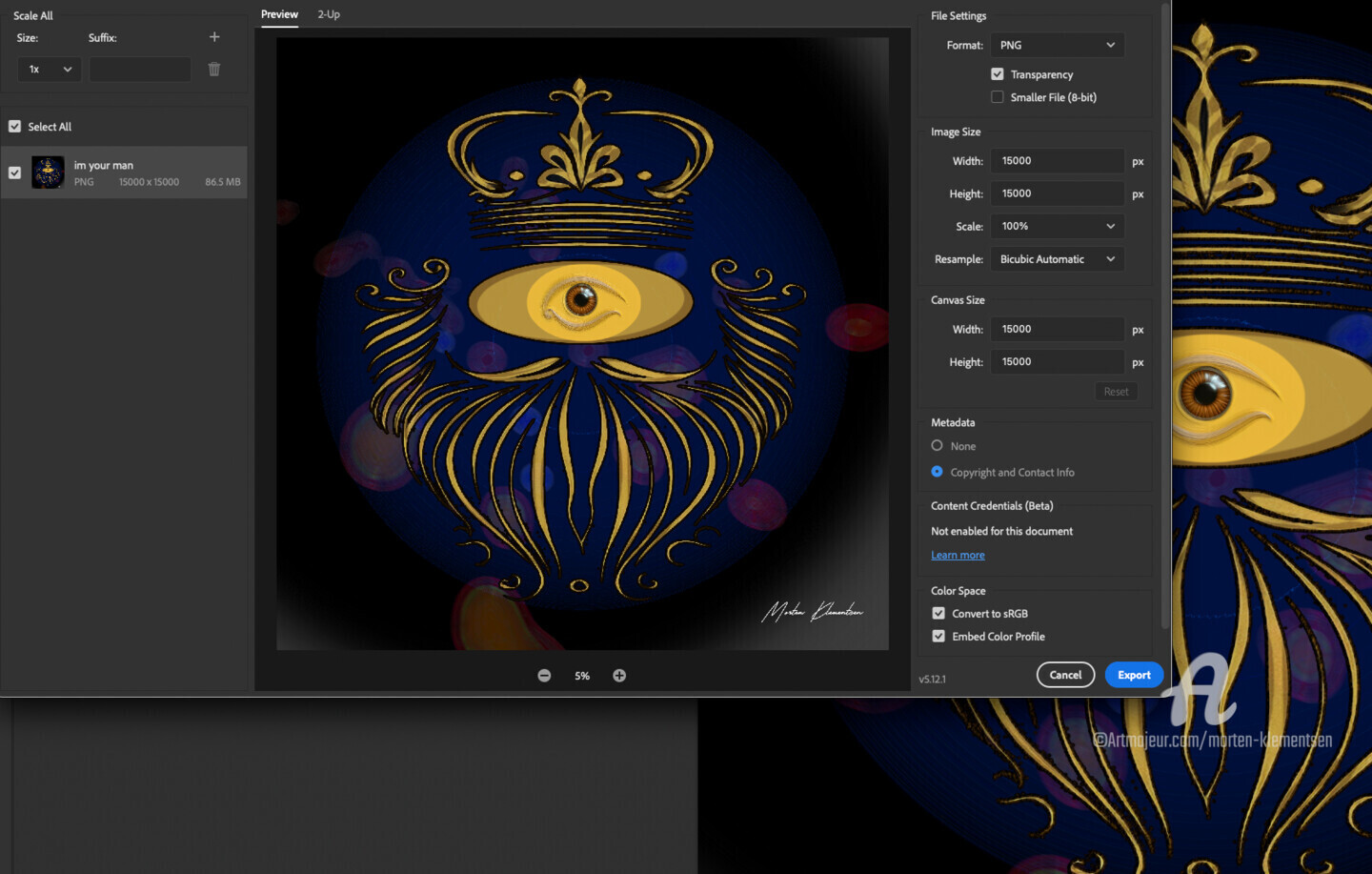
Task: Click the settings panel vertical scrollbar
Action: click(x=1164, y=315)
